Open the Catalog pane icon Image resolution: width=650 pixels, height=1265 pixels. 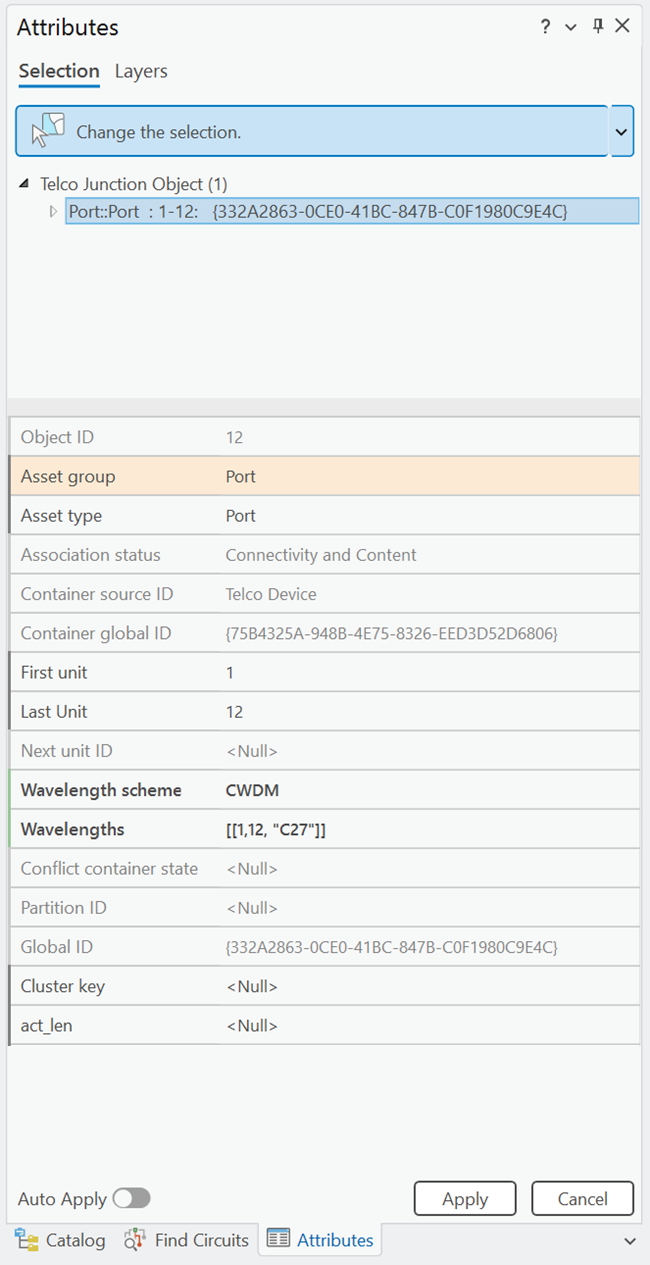(x=27, y=1240)
